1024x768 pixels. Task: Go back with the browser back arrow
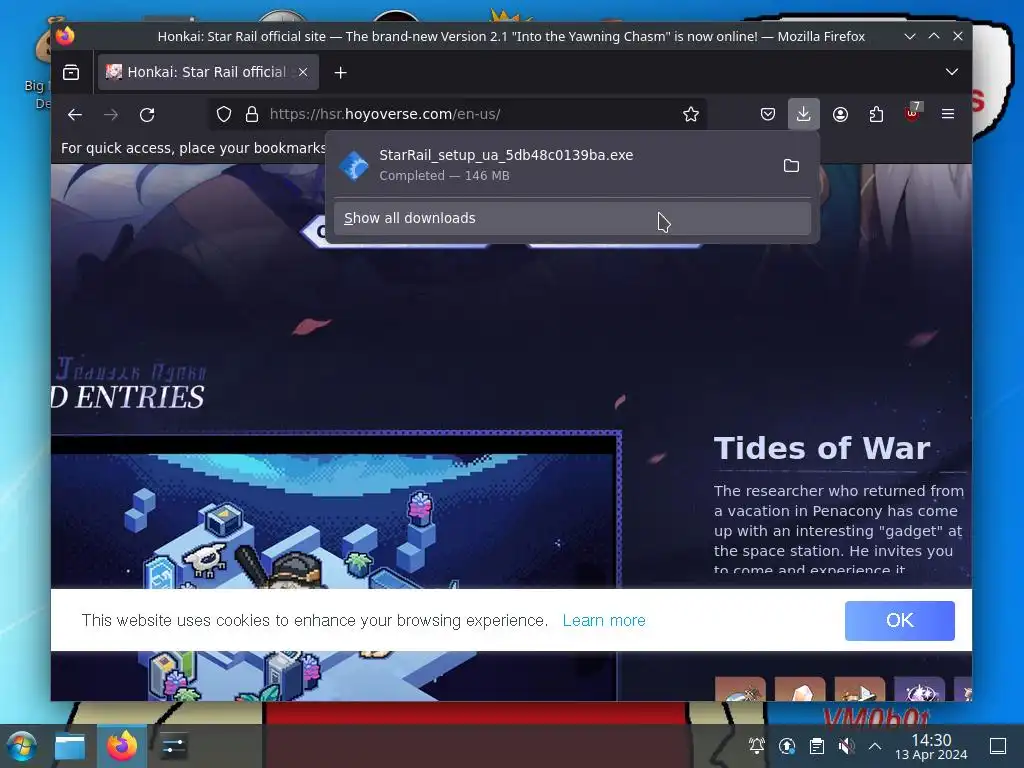tap(74, 114)
